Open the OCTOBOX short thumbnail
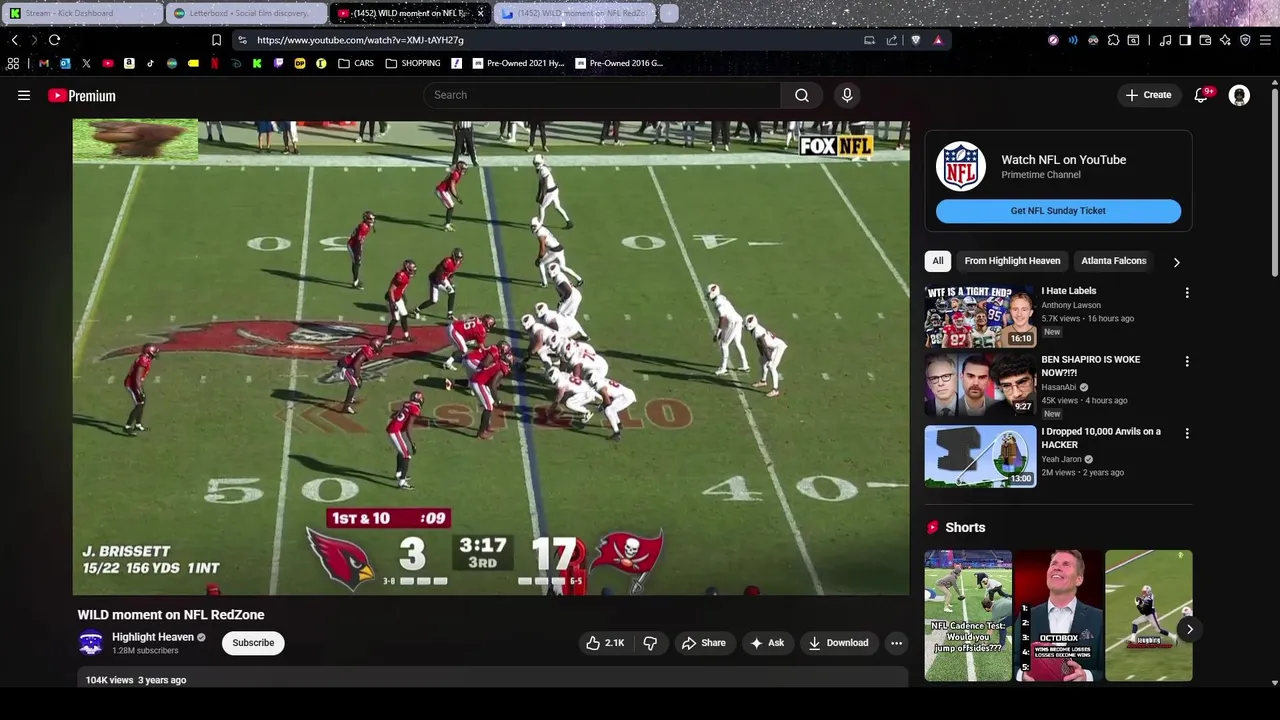The width and height of the screenshot is (1280, 720). (x=1058, y=615)
